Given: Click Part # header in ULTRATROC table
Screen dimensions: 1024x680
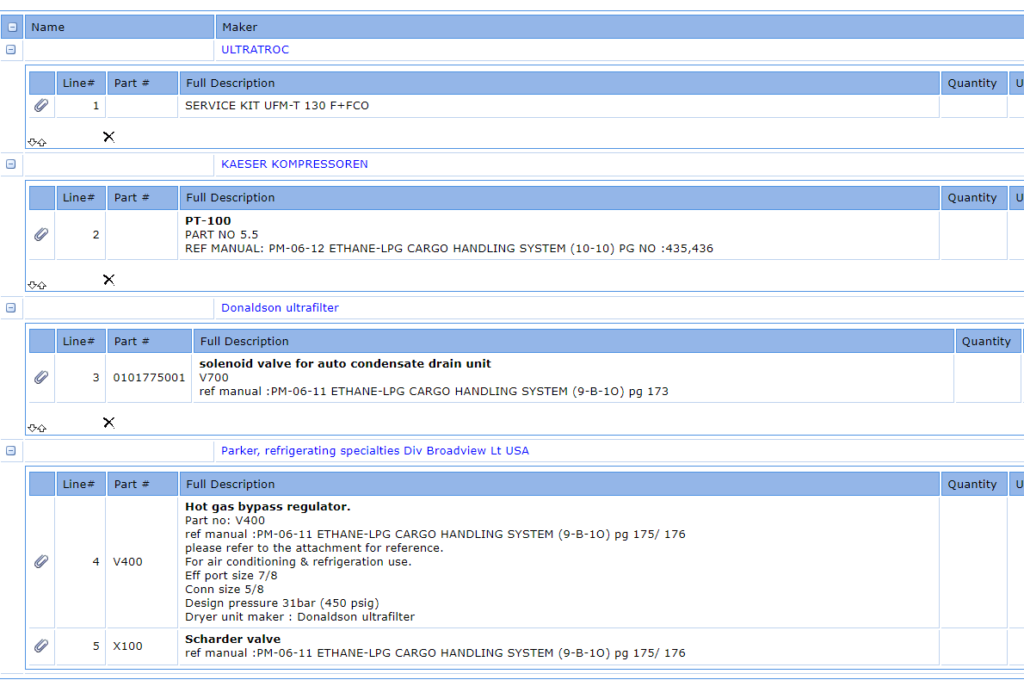Looking at the screenshot, I should click(142, 83).
